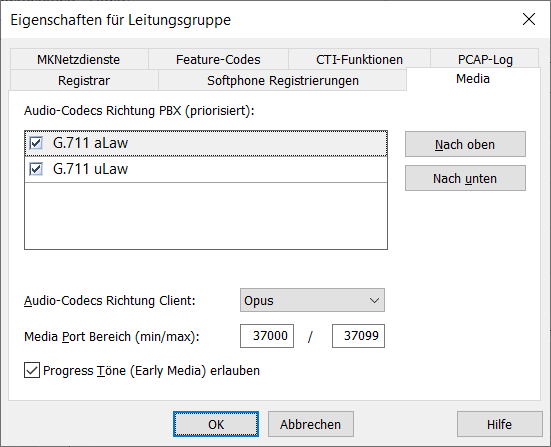Click the Nach unten button
Viewport: 551px width, 447px height.
click(x=465, y=178)
